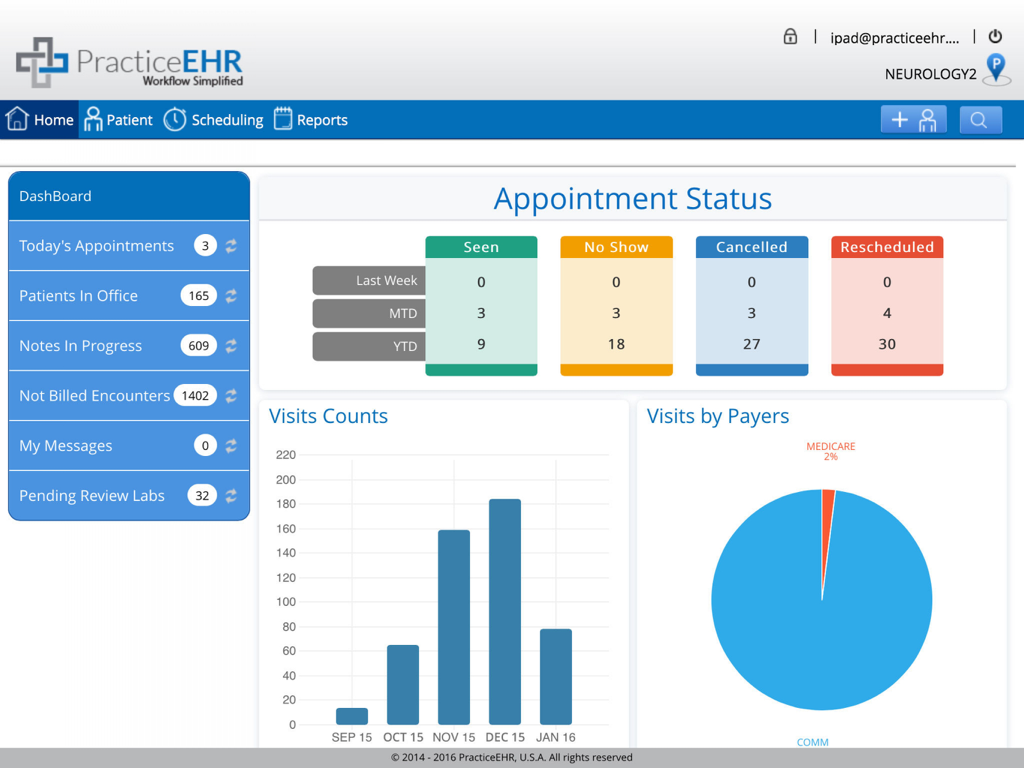
Task: Open the search tool in the toolbar
Action: coord(980,119)
